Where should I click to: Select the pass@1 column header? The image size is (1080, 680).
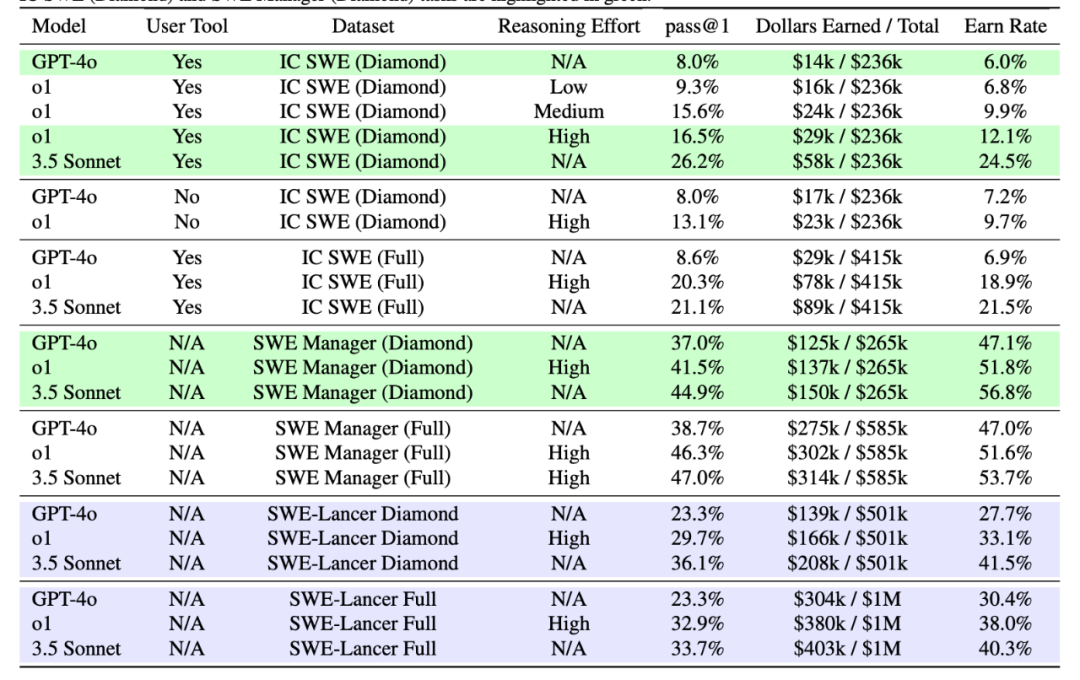coord(695,27)
